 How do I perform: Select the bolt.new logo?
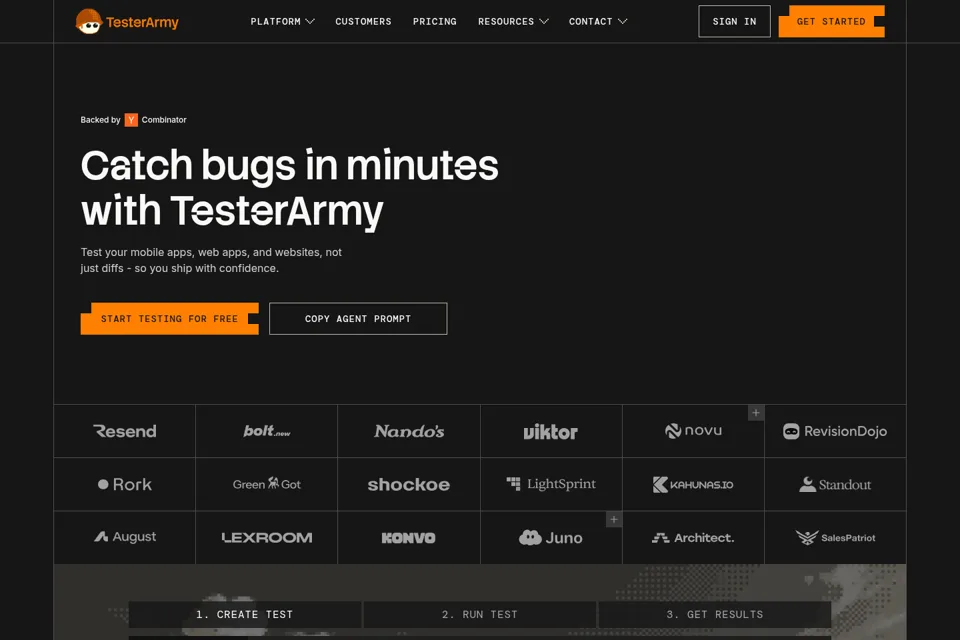[x=267, y=431]
